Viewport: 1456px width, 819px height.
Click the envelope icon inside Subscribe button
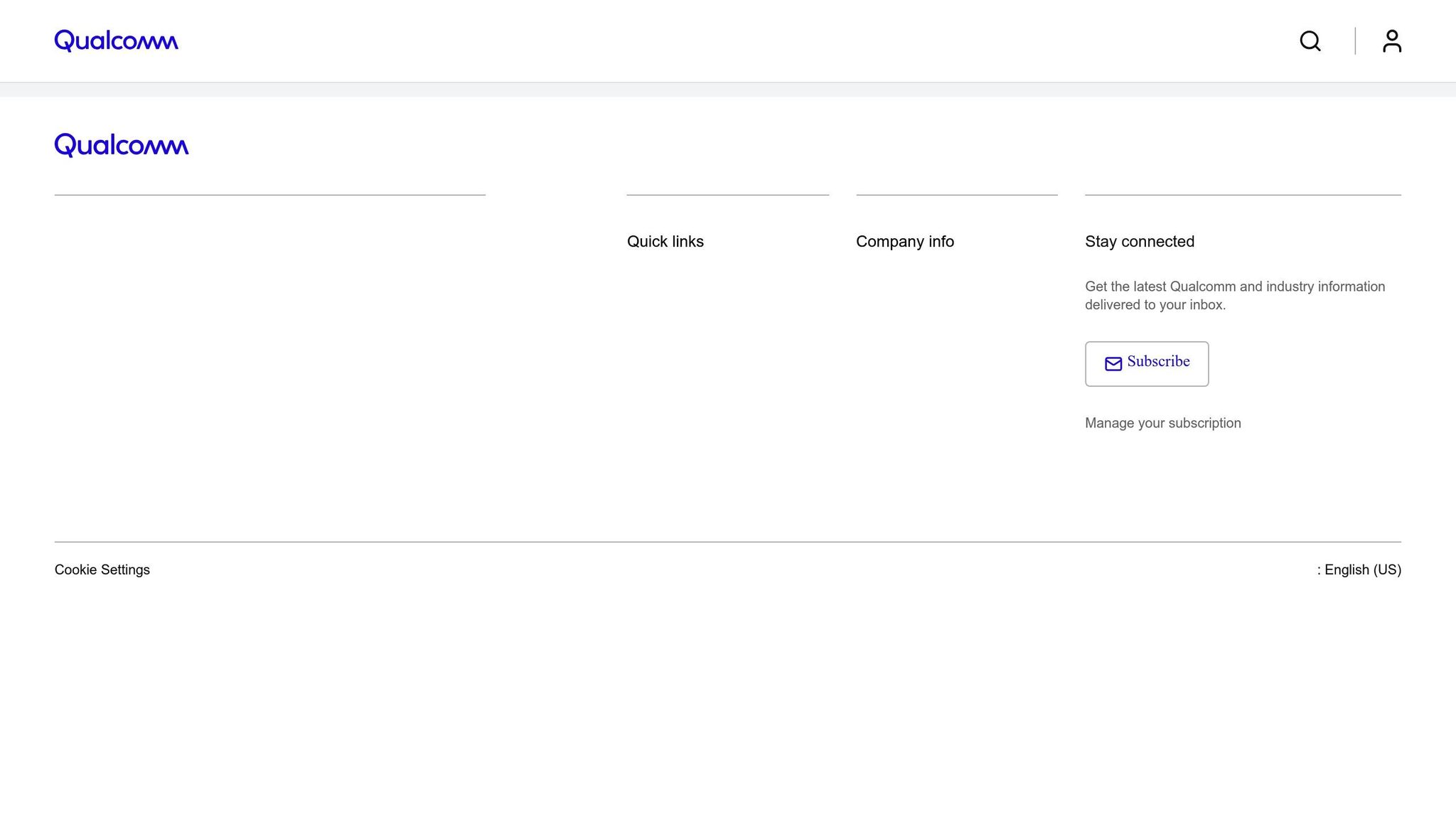1113,364
